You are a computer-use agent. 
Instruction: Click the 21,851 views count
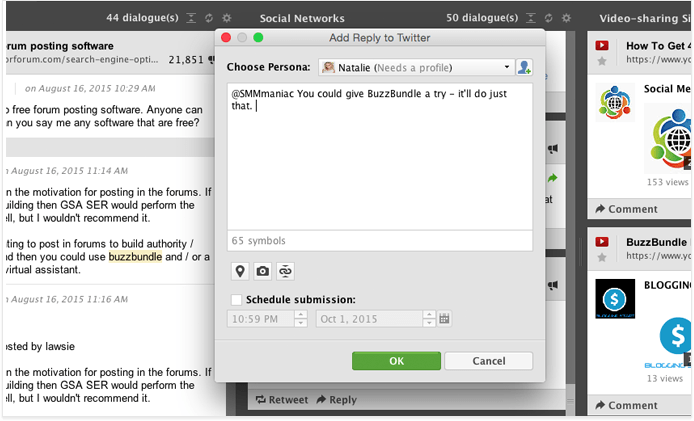click(x=186, y=60)
